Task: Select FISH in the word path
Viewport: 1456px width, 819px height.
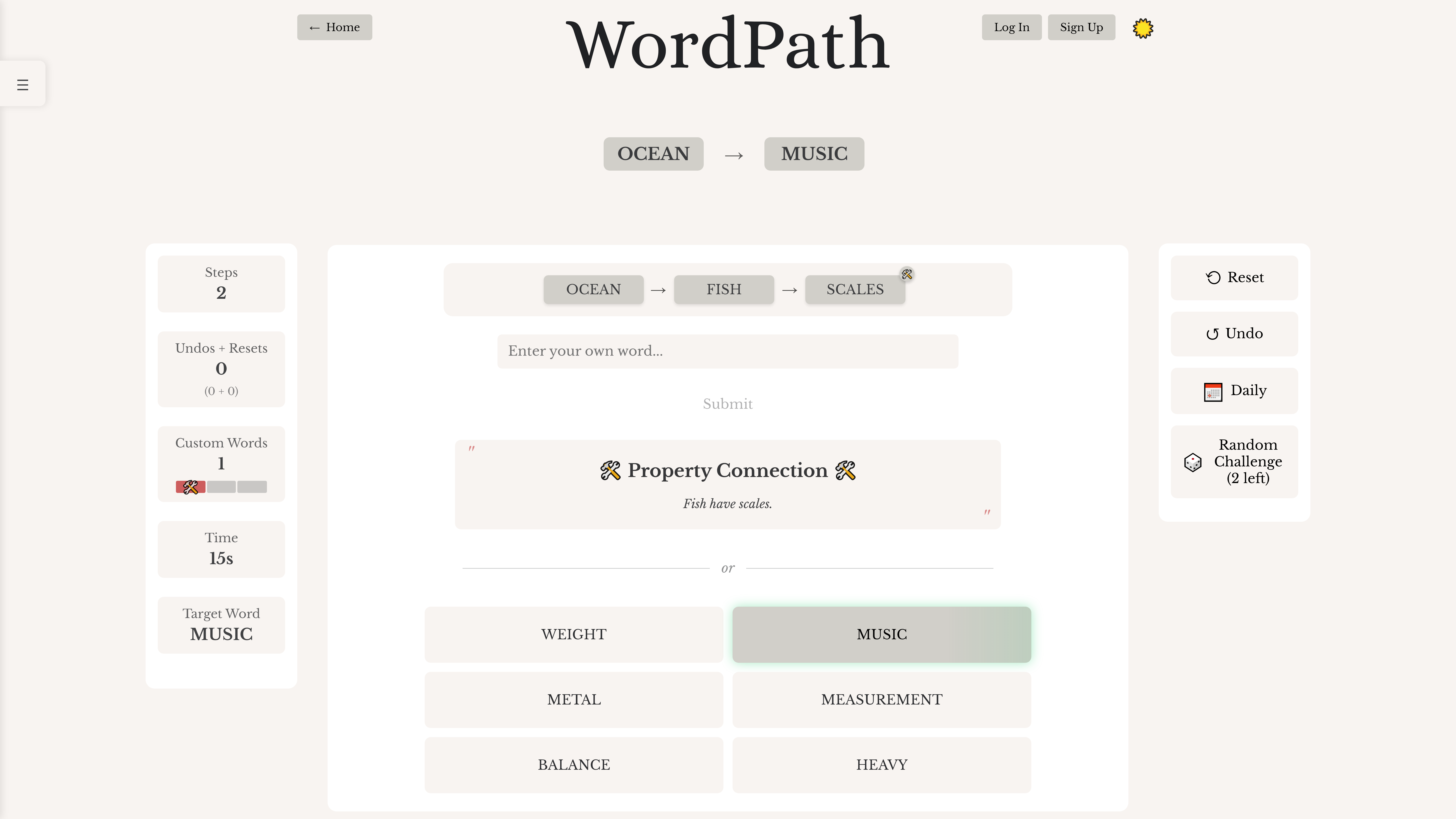Action: pos(723,289)
